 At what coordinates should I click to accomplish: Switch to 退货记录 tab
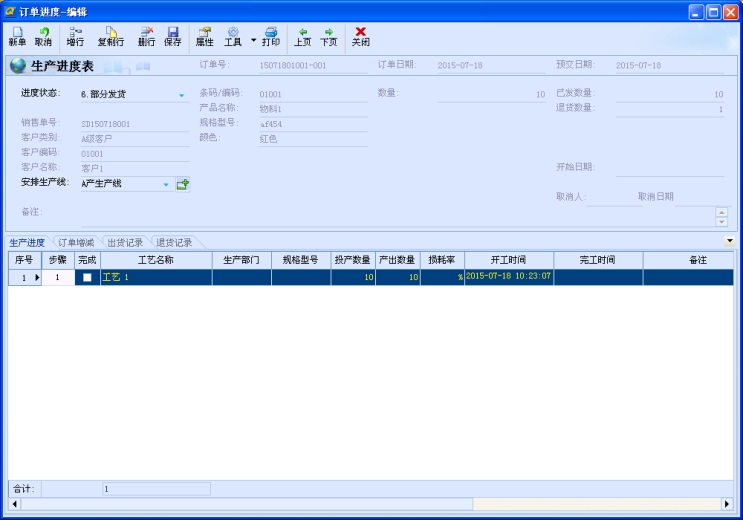tap(174, 243)
